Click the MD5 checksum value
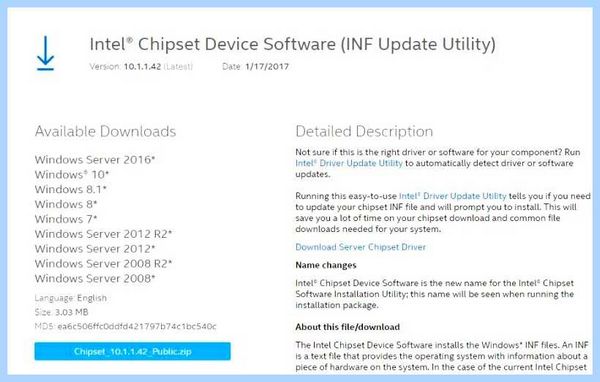Viewport: 600px width, 382px height. pyautogui.click(x=137, y=326)
